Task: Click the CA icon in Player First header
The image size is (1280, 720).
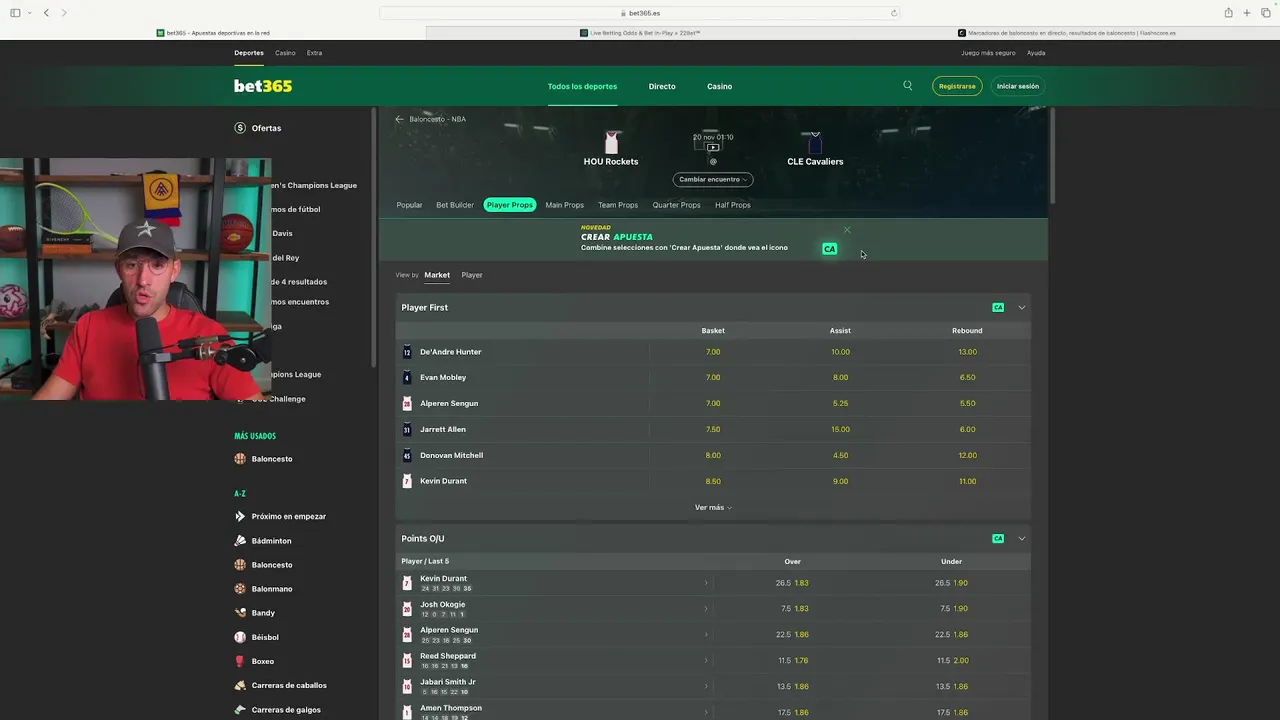Action: [x=998, y=308]
